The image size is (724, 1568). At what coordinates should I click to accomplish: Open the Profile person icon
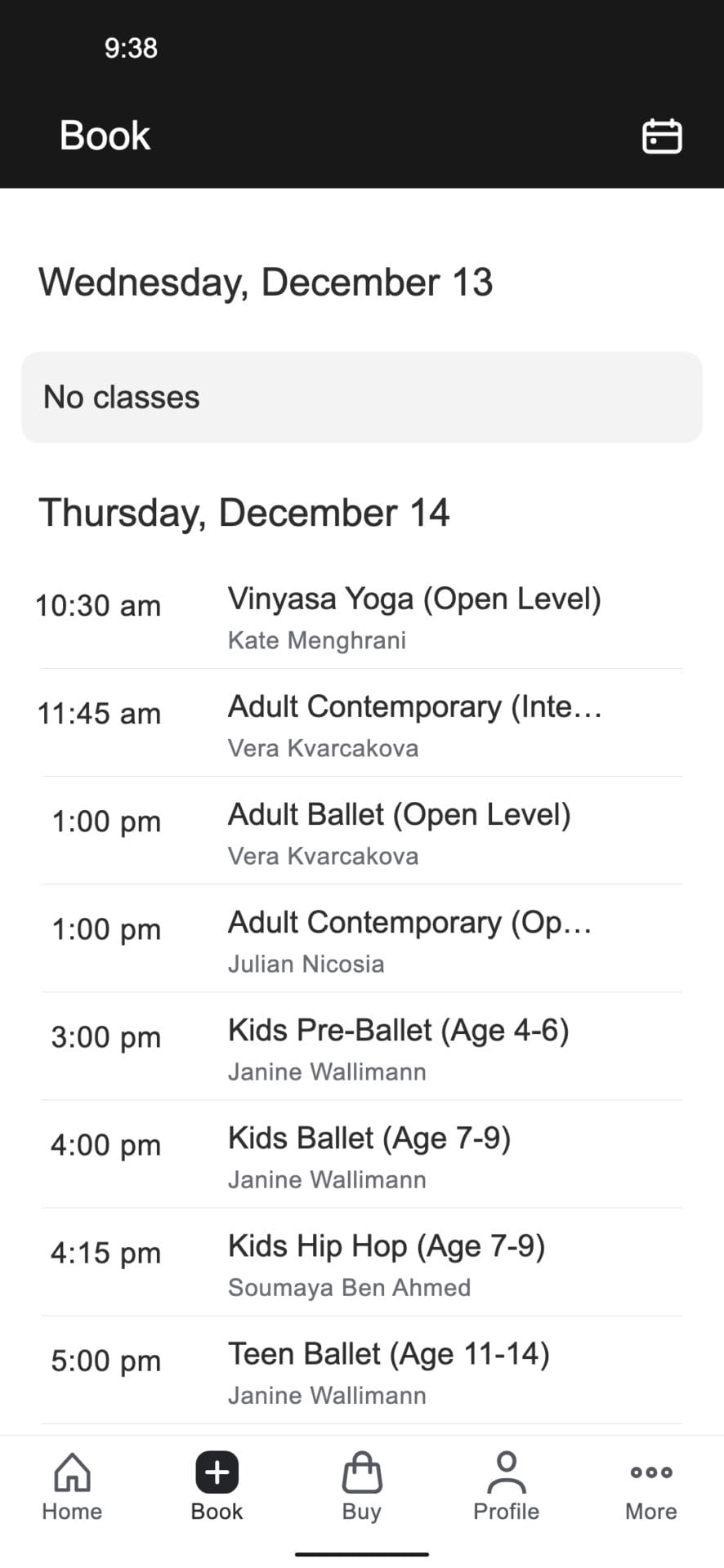506,1472
